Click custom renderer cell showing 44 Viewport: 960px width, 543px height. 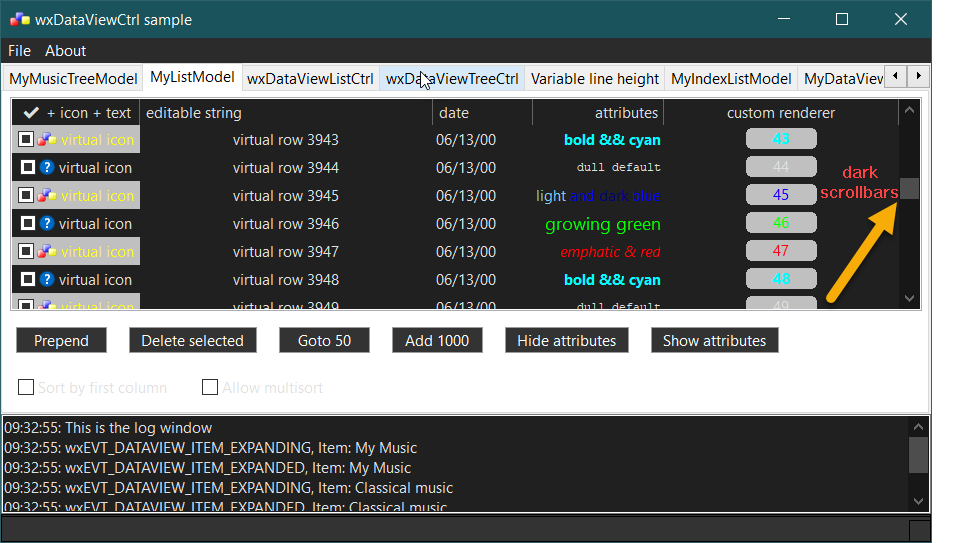click(781, 167)
